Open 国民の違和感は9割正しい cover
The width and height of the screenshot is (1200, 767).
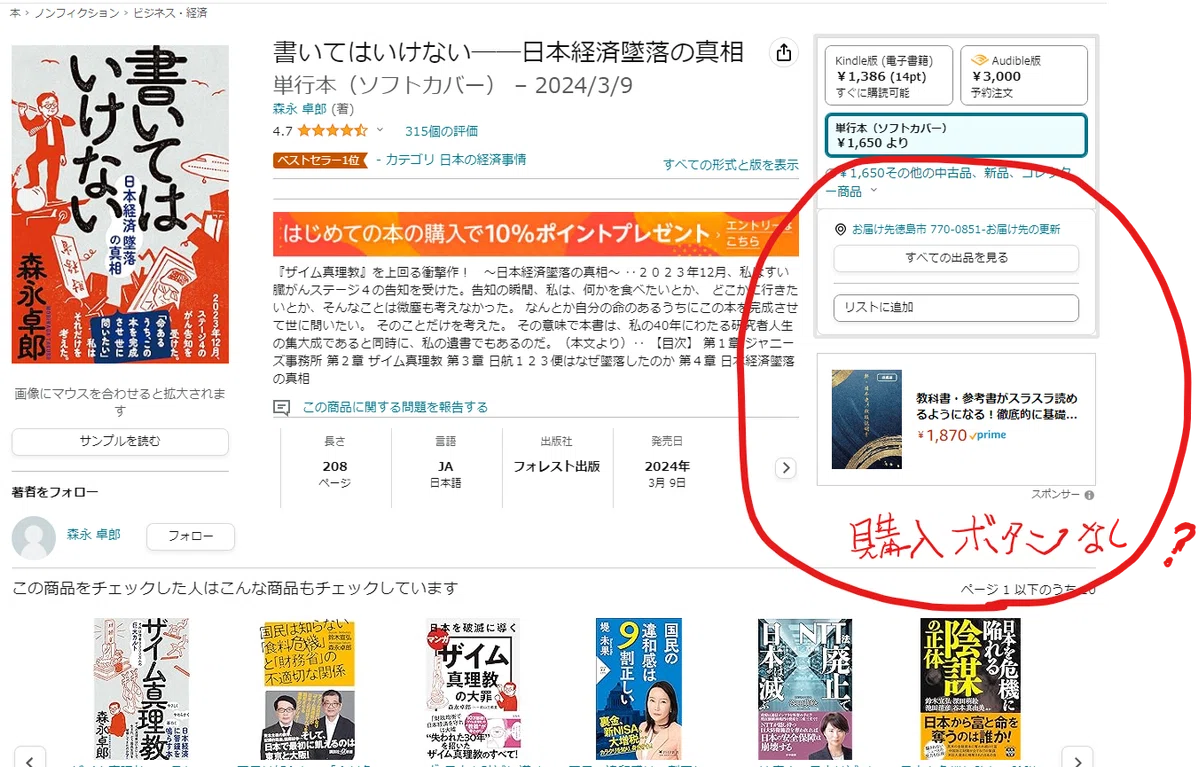(x=641, y=688)
